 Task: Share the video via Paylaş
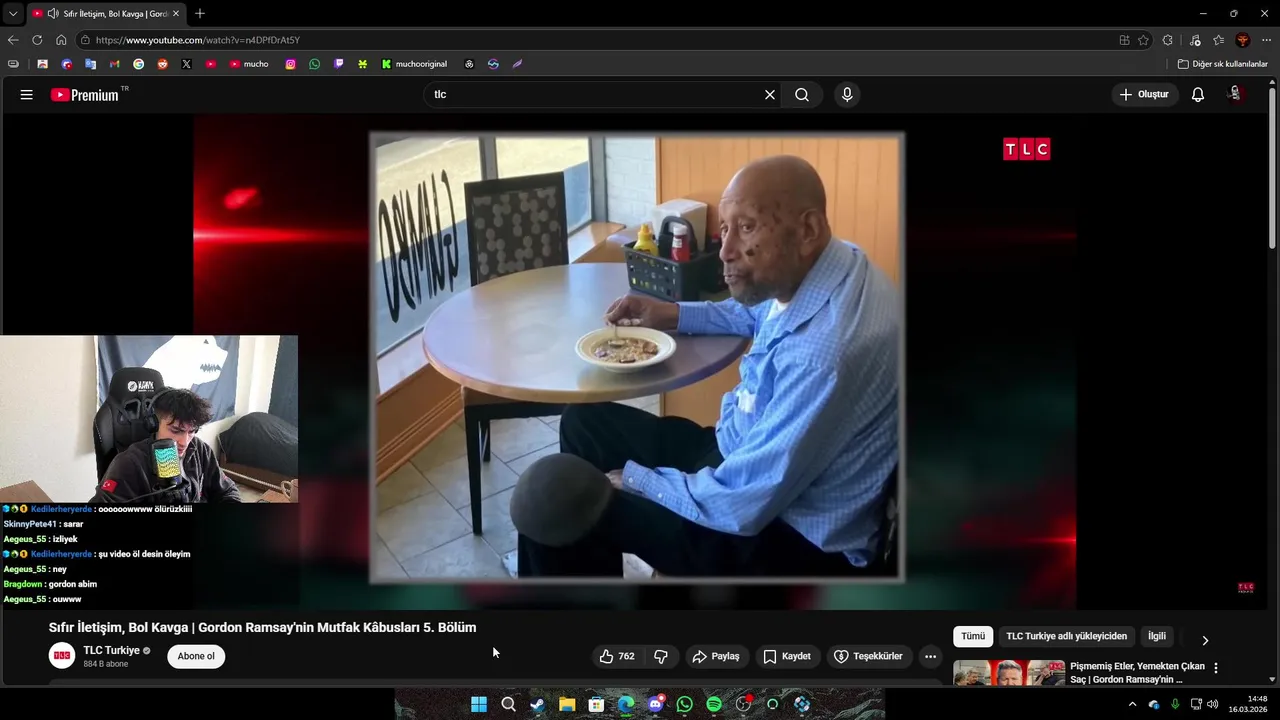(x=716, y=656)
